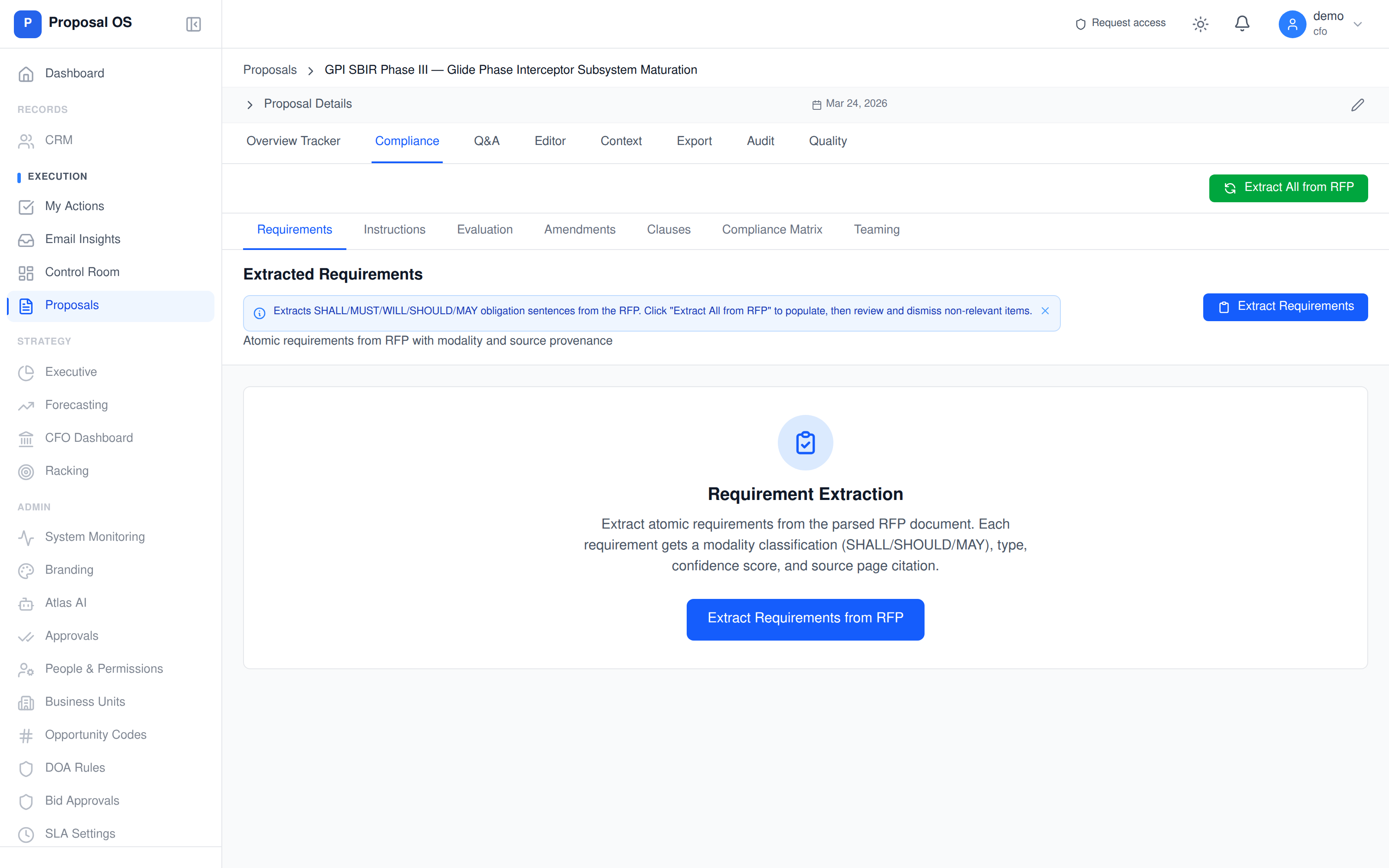
Task: Expand the Proposals breadcrumb chevron
Action: click(310, 70)
